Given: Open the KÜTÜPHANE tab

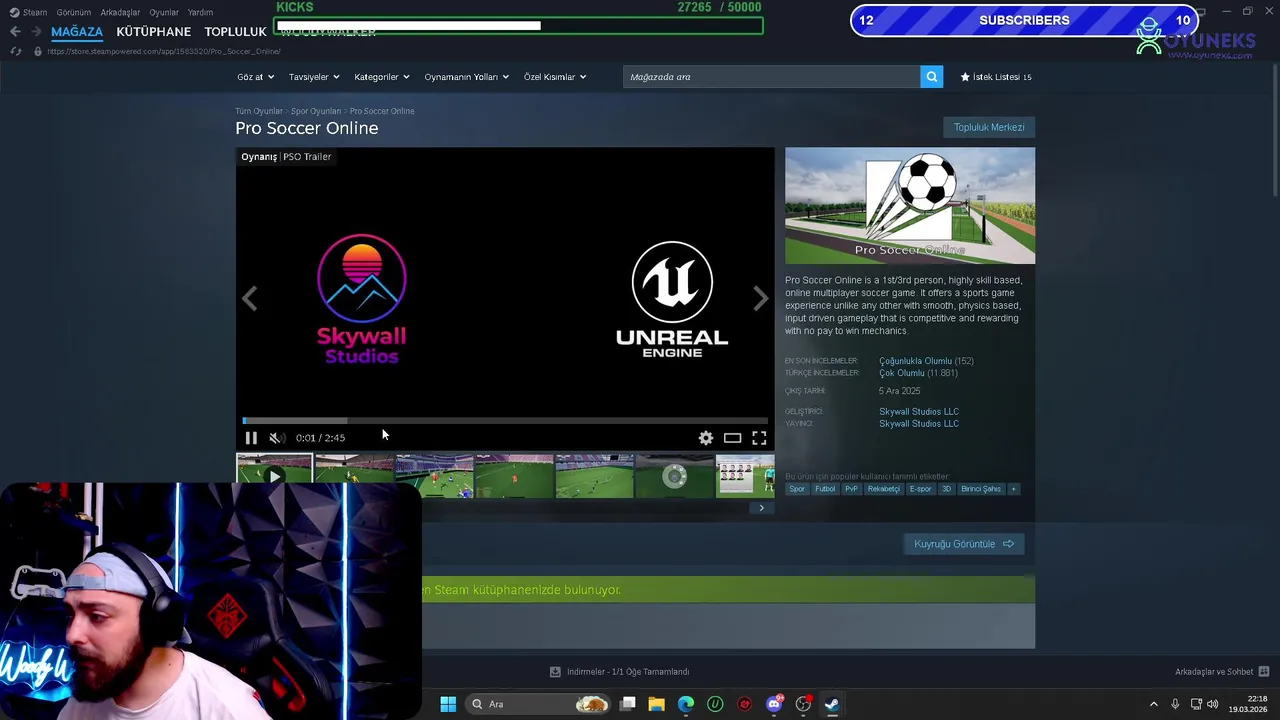Looking at the screenshot, I should (153, 32).
